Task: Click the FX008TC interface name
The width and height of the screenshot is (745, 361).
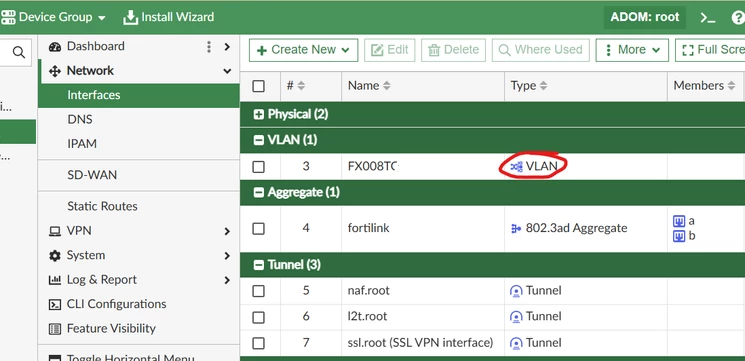Action: [373, 167]
